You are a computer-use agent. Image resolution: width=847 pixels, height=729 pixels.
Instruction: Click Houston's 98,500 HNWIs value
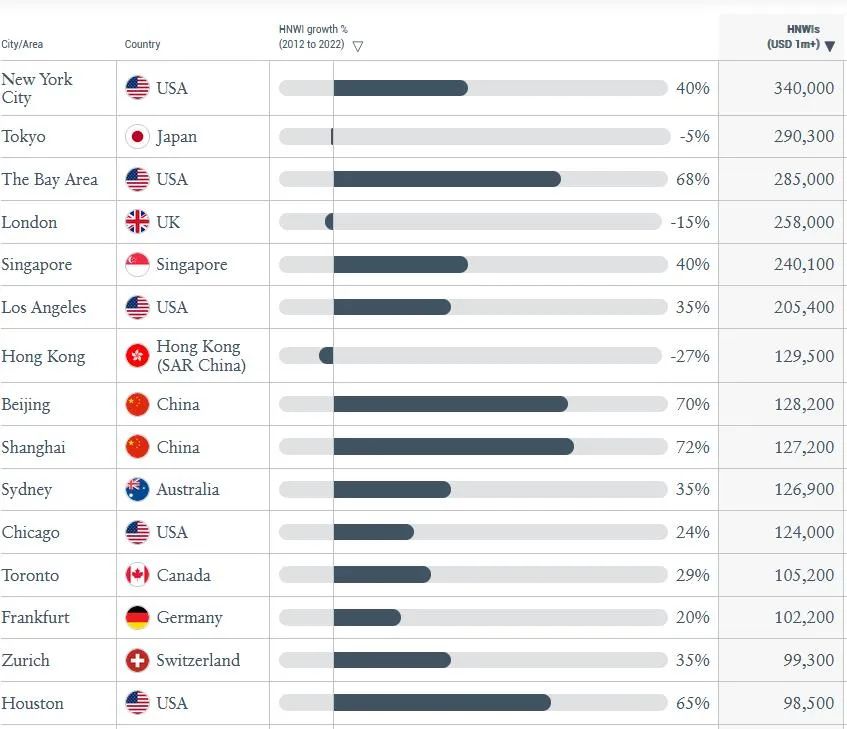[x=809, y=703]
